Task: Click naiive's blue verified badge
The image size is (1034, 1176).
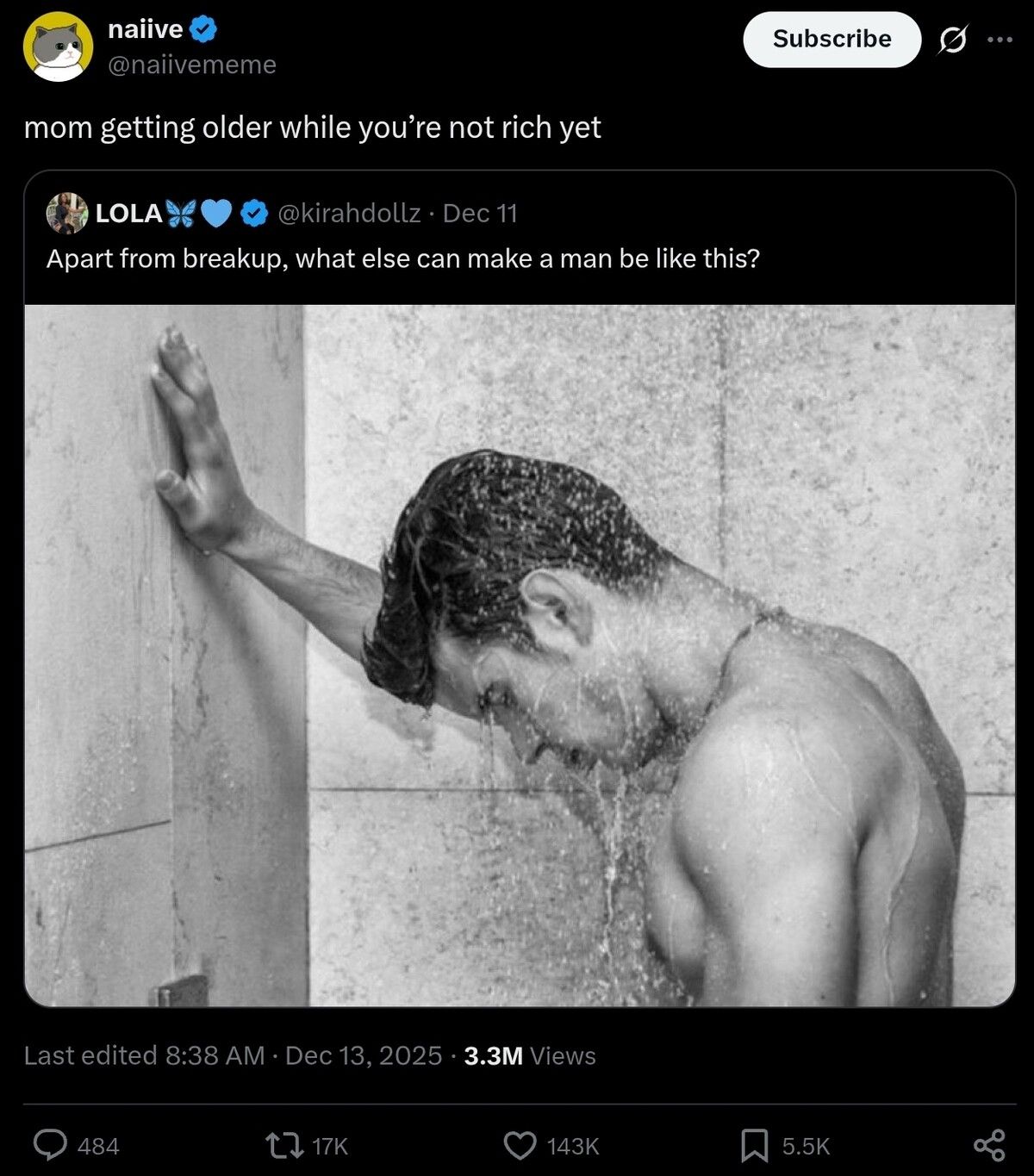Action: 203,29
